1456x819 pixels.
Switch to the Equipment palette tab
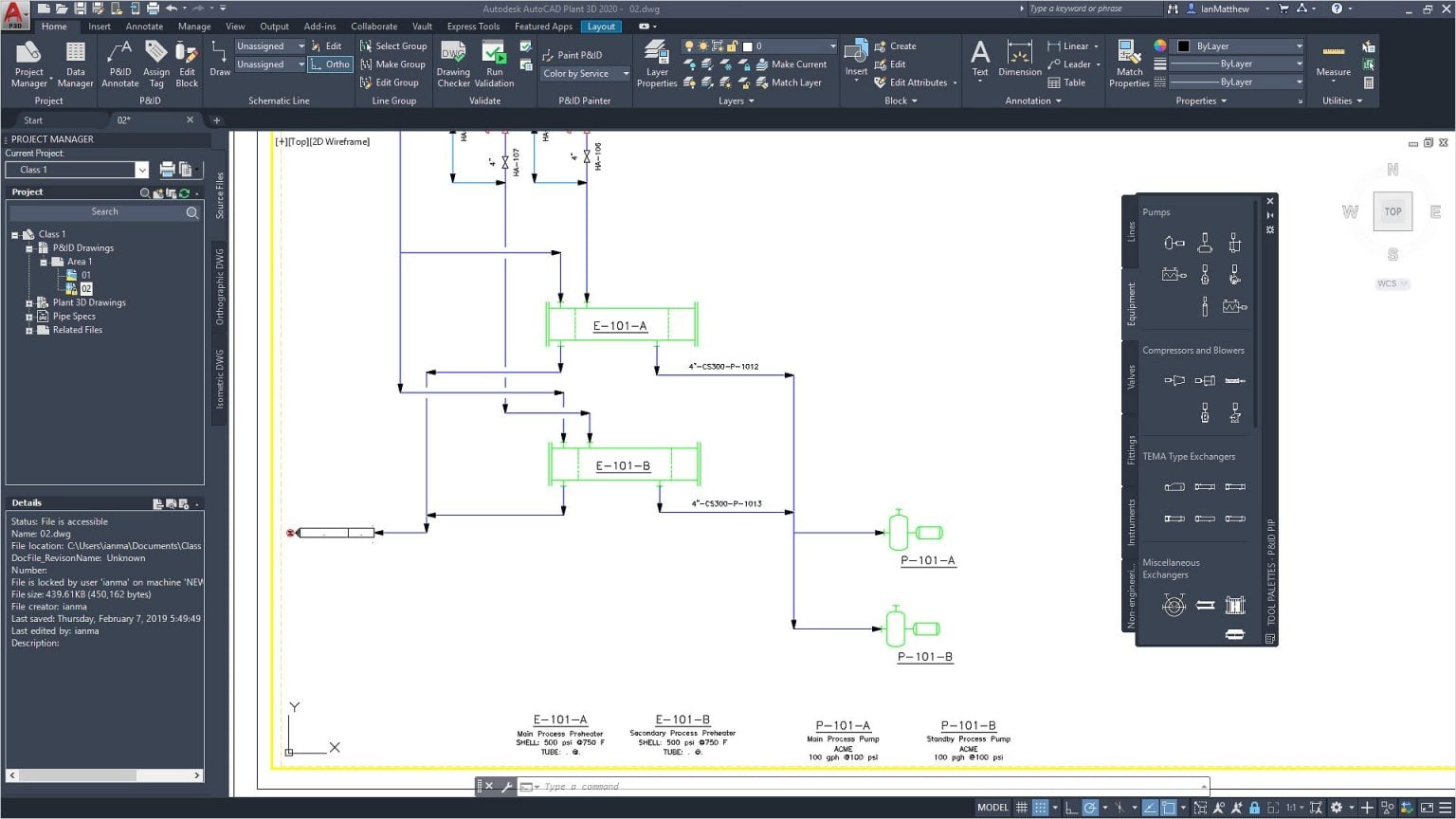tap(1130, 303)
